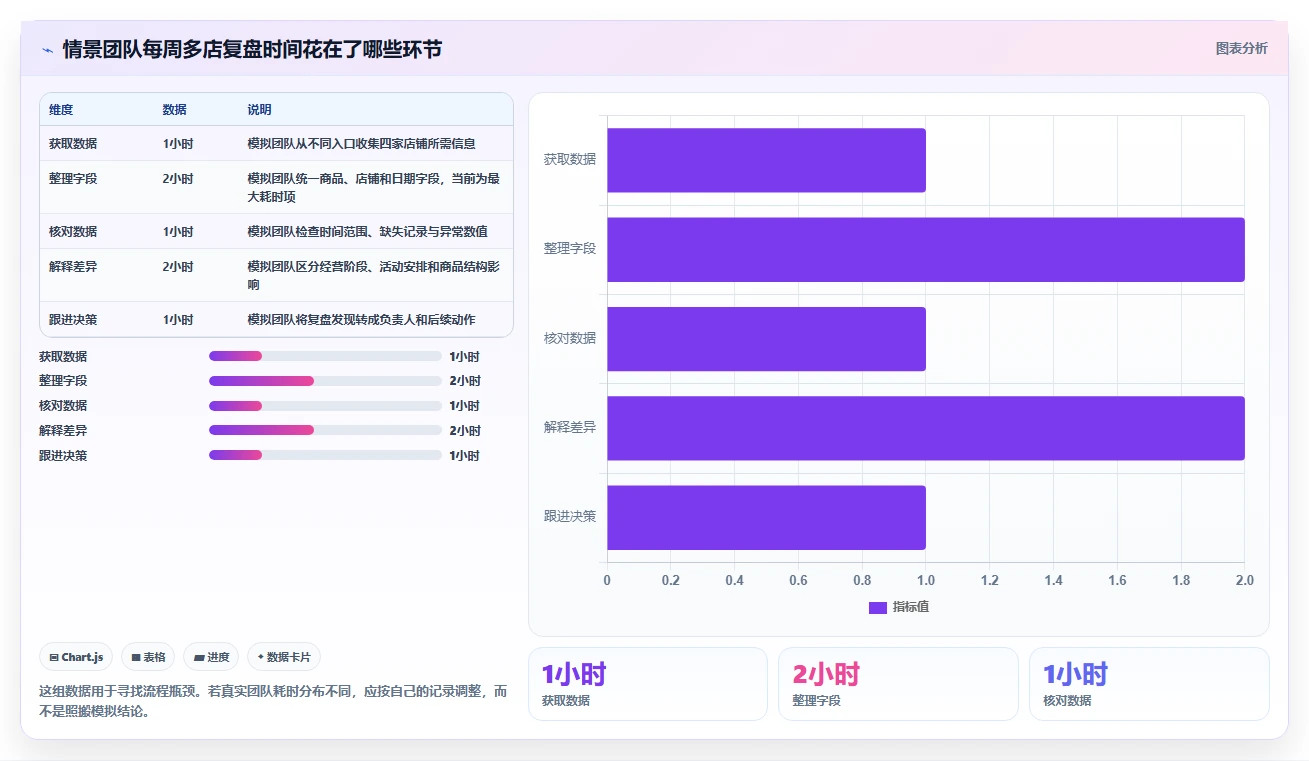1309x761 pixels.
Task: Click the 跟进决策 y-axis label in chart
Action: [570, 517]
